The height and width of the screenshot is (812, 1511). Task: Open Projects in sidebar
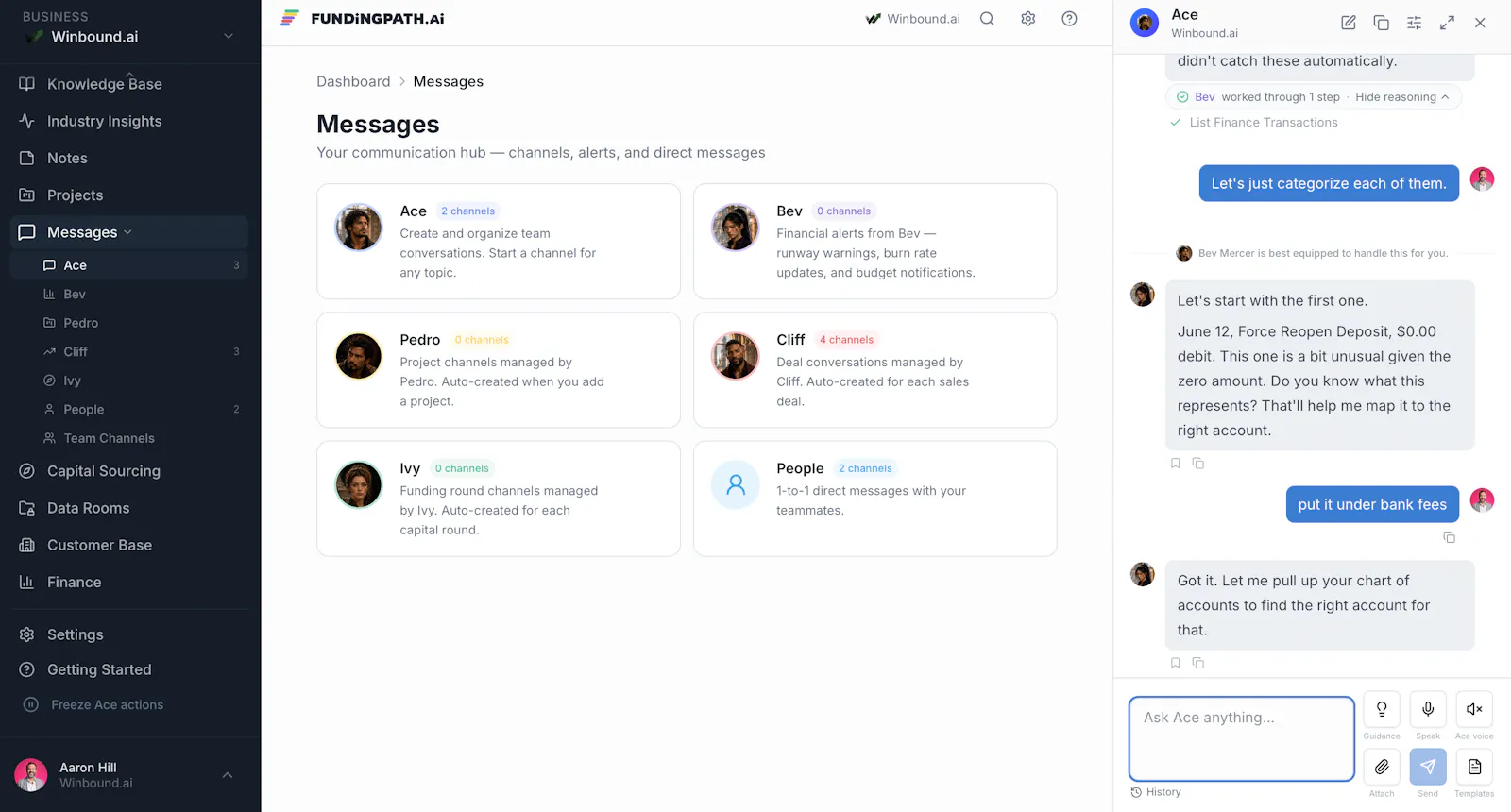(x=130, y=195)
